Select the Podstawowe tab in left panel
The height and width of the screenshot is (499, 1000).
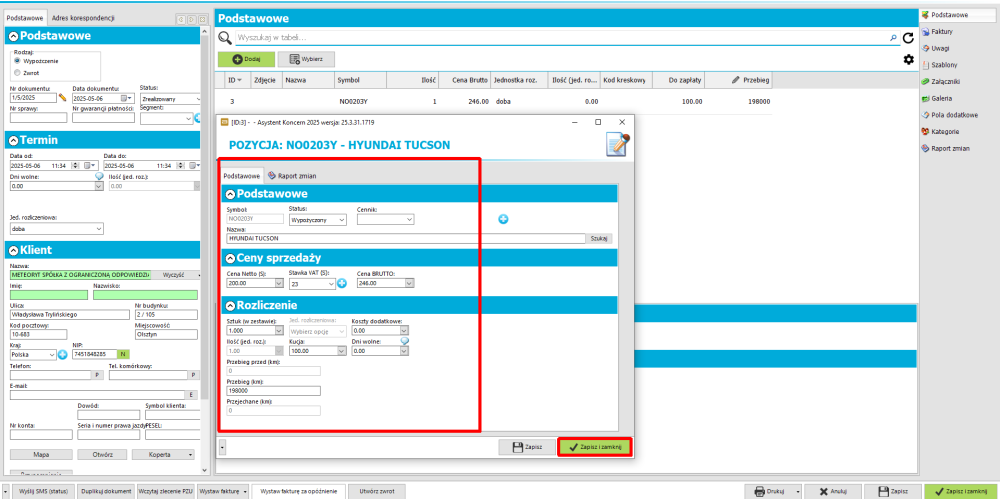(26, 19)
